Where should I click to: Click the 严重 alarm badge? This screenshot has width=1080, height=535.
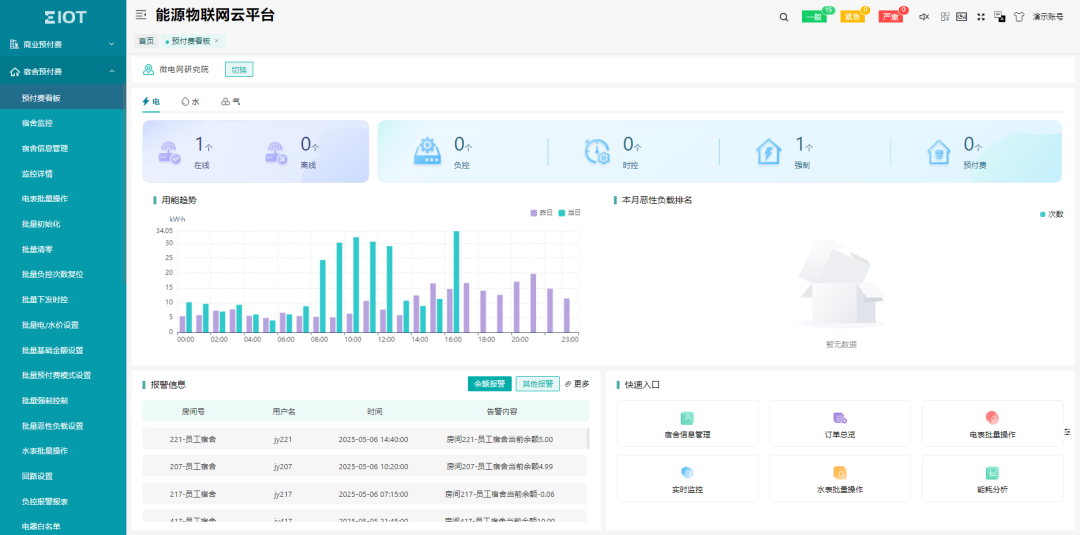coord(891,17)
